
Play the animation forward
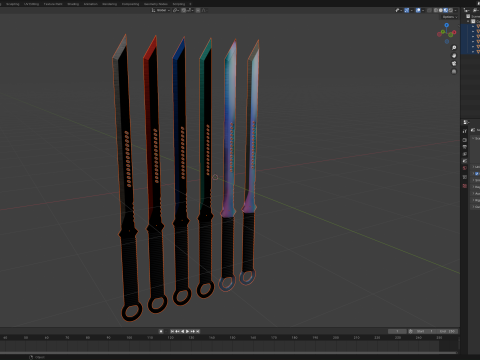187,331
